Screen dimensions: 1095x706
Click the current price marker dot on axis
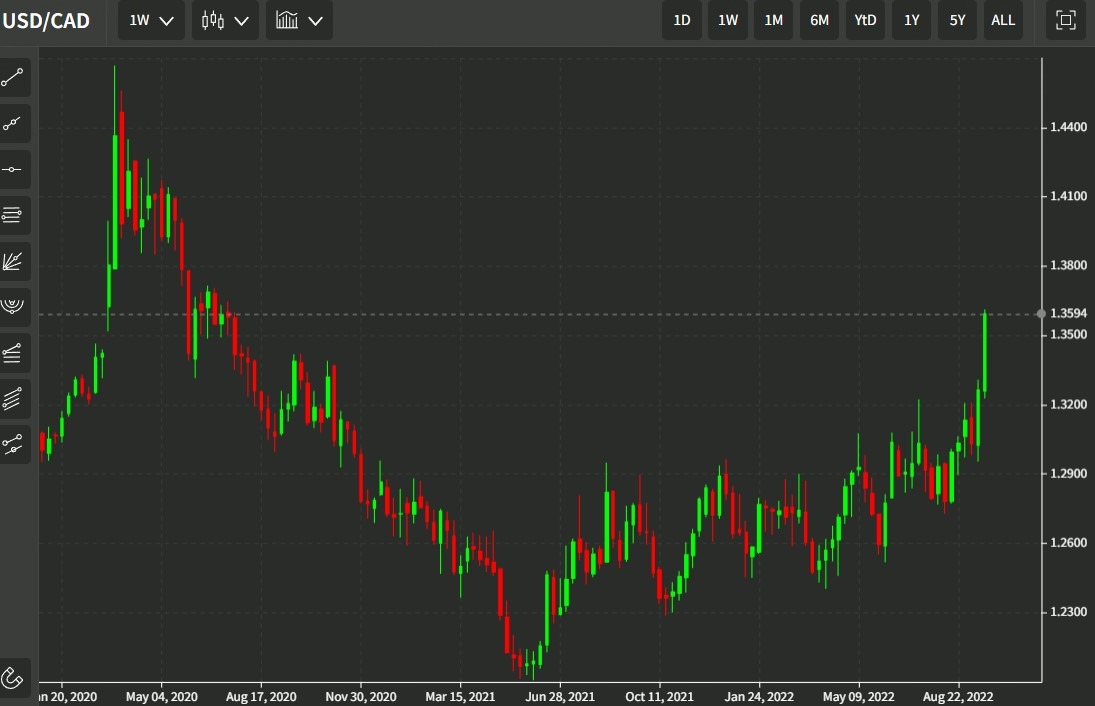pos(1041,314)
